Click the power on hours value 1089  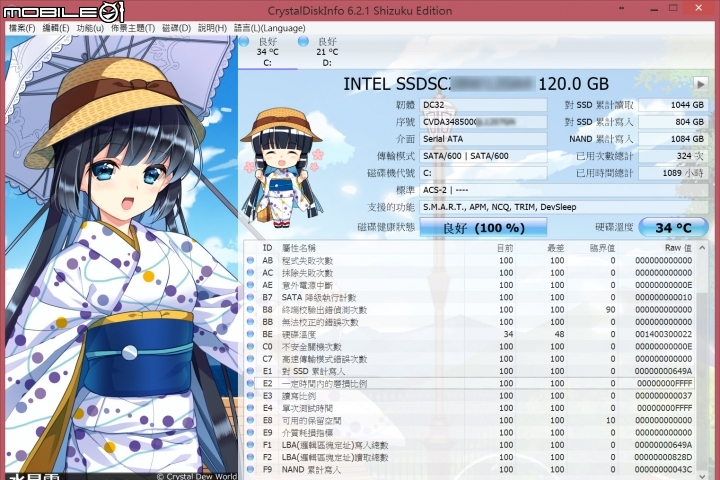click(673, 173)
